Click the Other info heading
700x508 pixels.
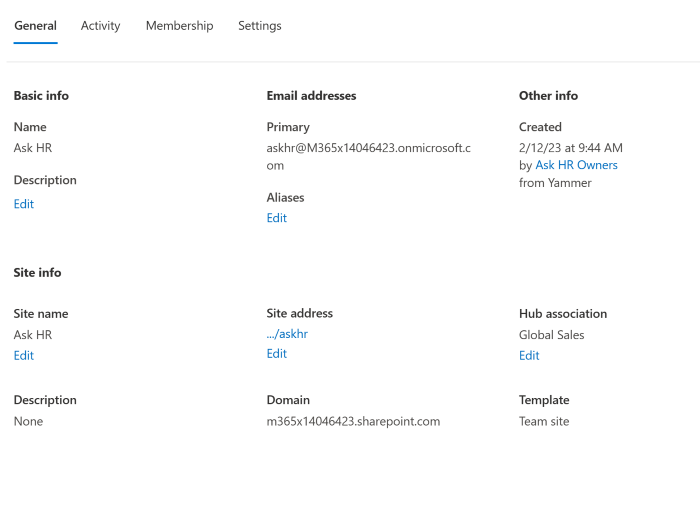click(548, 96)
